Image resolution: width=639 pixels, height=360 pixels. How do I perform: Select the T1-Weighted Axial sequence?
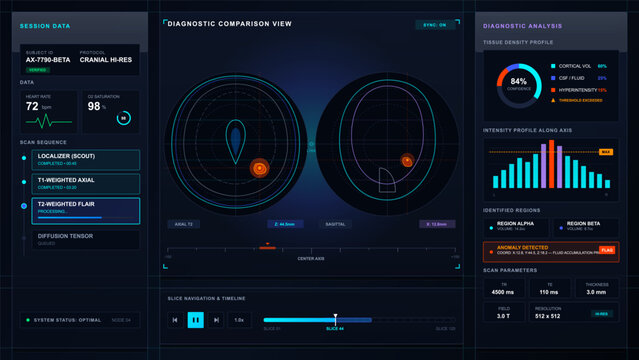pos(86,183)
